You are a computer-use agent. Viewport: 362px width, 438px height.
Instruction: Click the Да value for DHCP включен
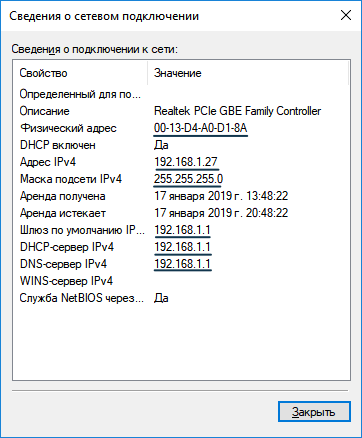click(161, 145)
